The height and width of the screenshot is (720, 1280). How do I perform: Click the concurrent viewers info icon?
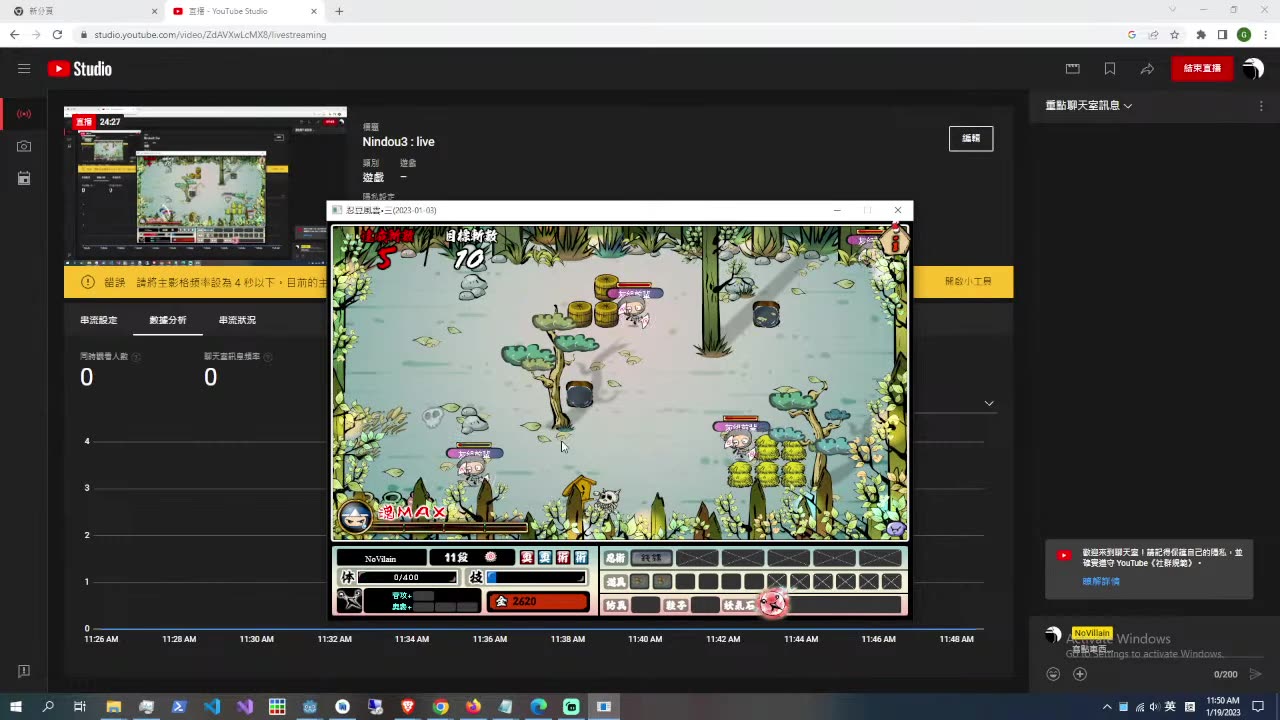click(x=136, y=357)
